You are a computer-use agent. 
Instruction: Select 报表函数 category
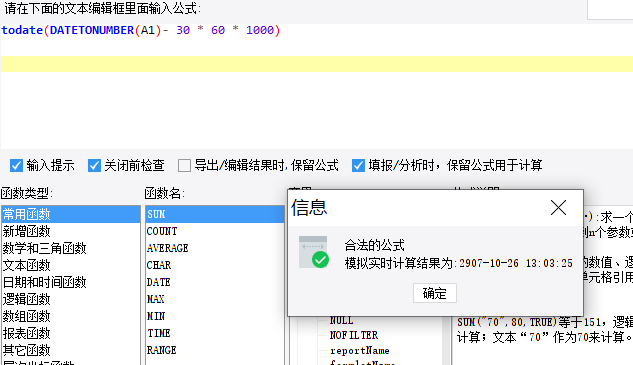71,333
